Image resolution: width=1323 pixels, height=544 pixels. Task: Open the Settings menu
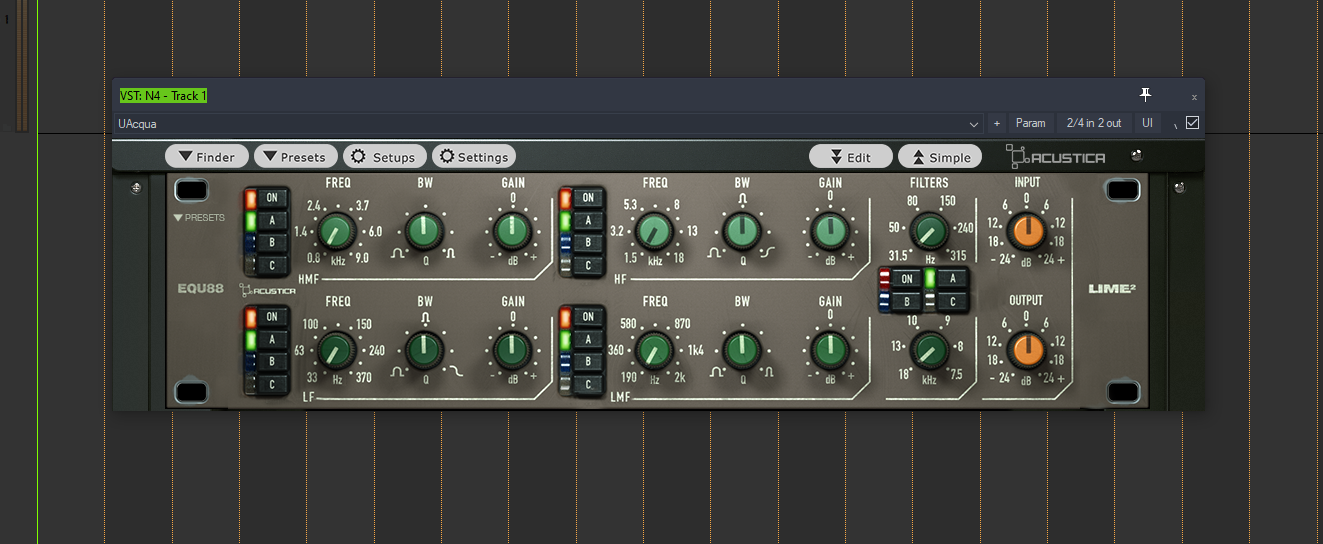pos(474,157)
